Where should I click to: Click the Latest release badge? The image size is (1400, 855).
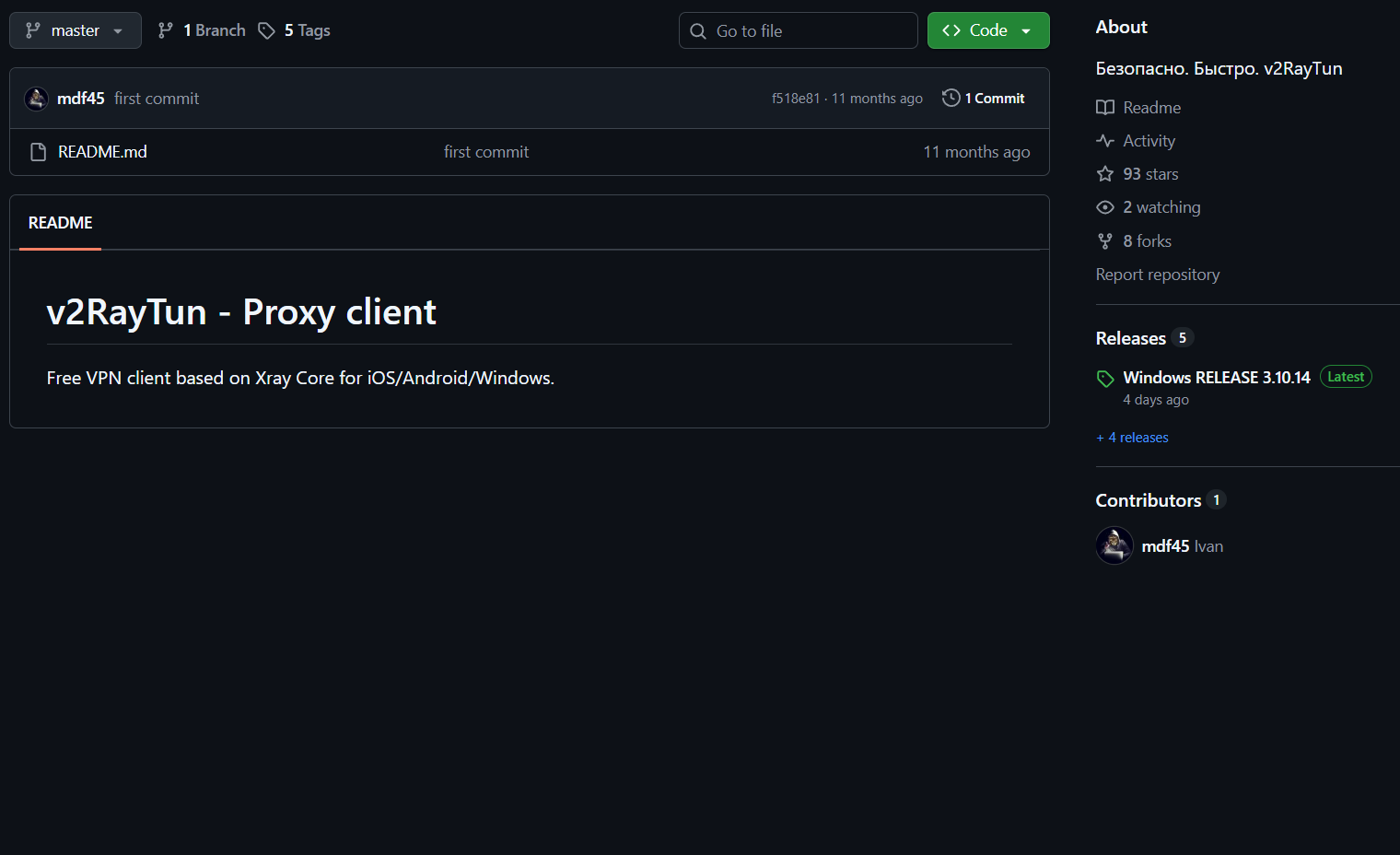[1346, 377]
